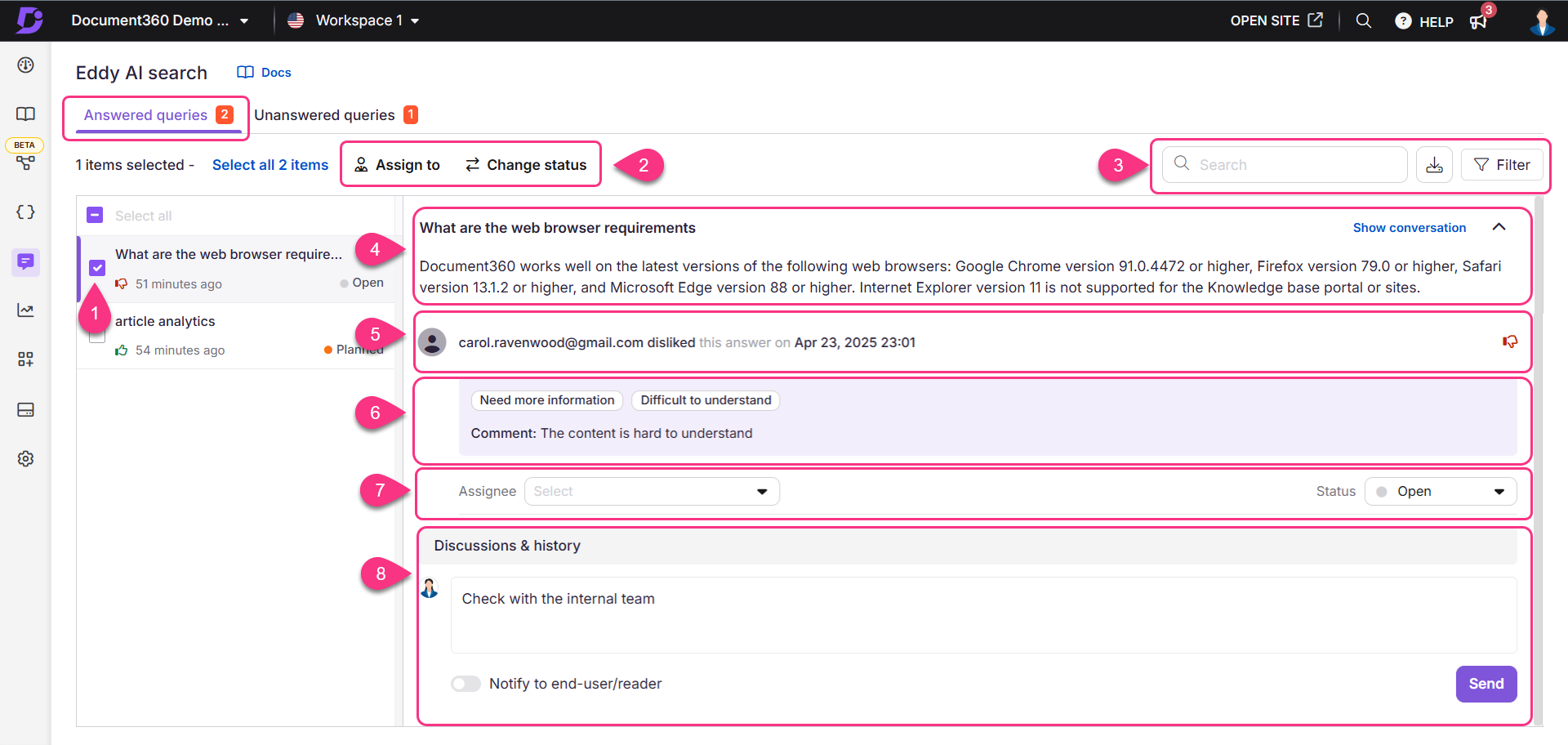Click the Filter button
This screenshot has width=1568, height=745.
[x=1502, y=165]
